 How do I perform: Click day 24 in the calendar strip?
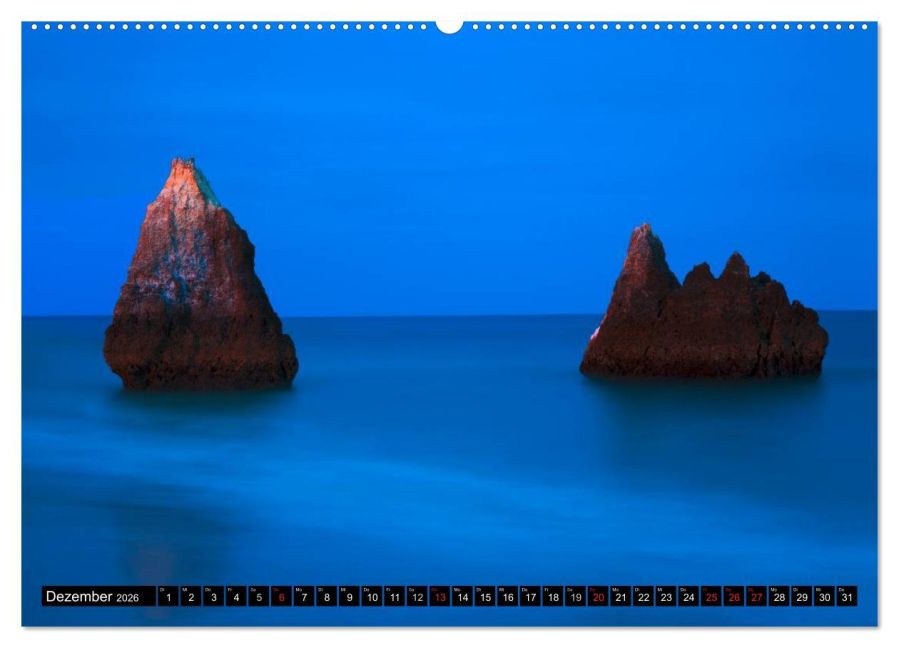[689, 596]
